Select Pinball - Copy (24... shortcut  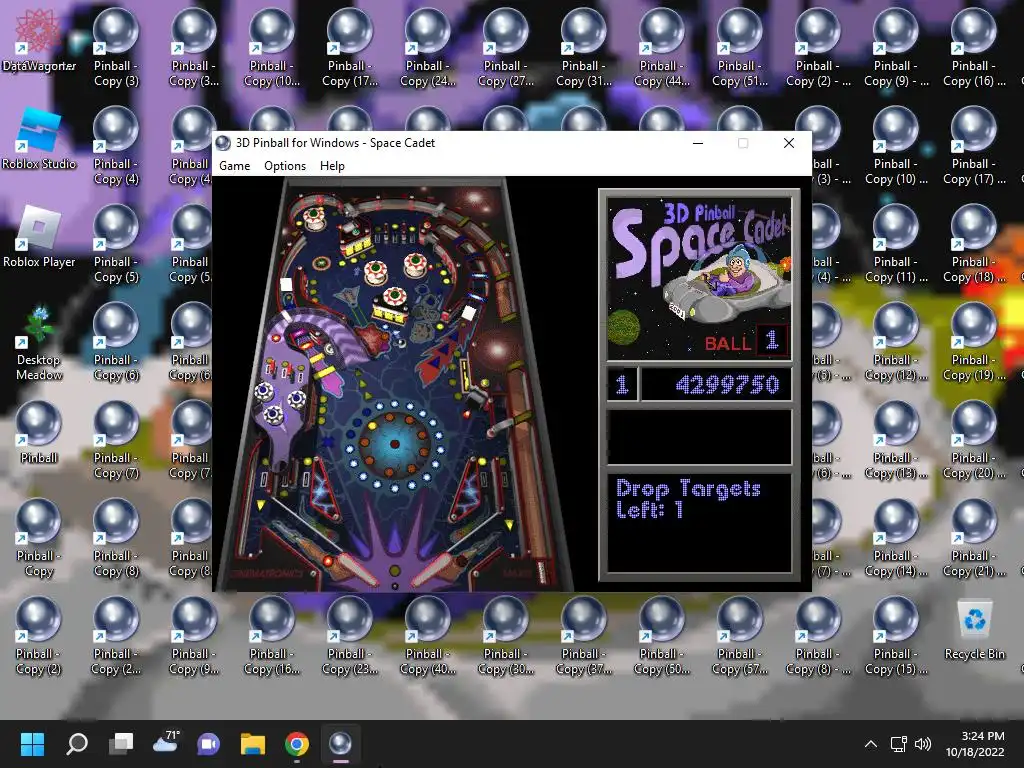click(x=428, y=48)
